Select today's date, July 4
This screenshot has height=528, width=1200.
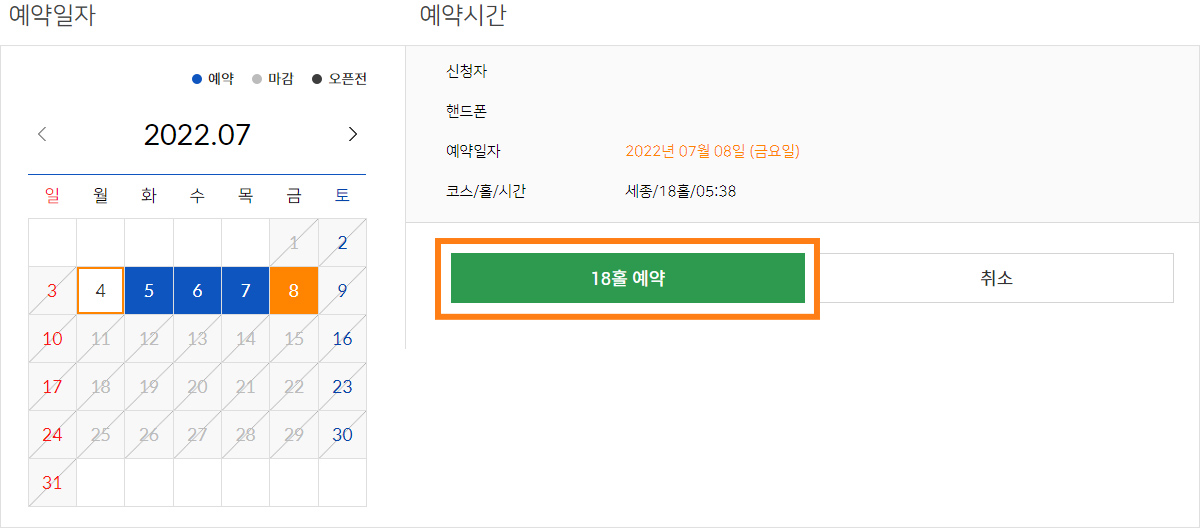pyautogui.click(x=100, y=291)
